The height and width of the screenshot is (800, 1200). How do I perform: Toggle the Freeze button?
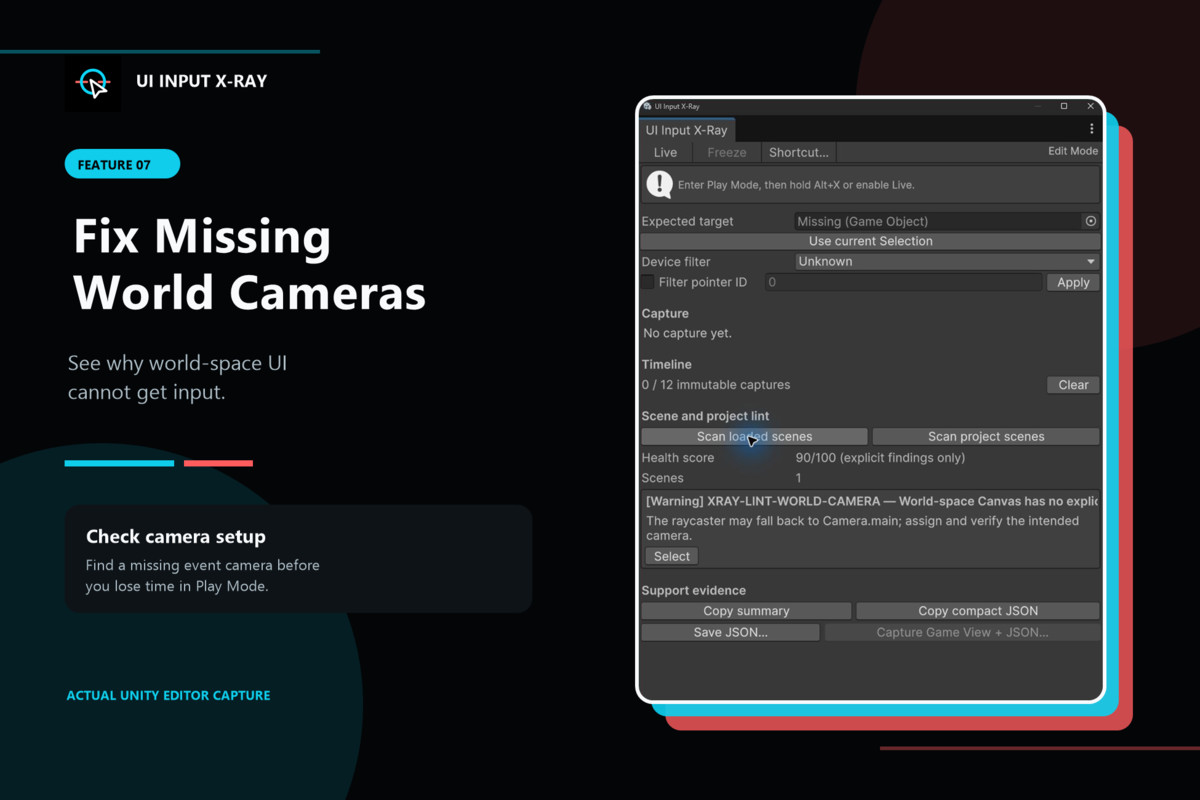[x=726, y=152]
